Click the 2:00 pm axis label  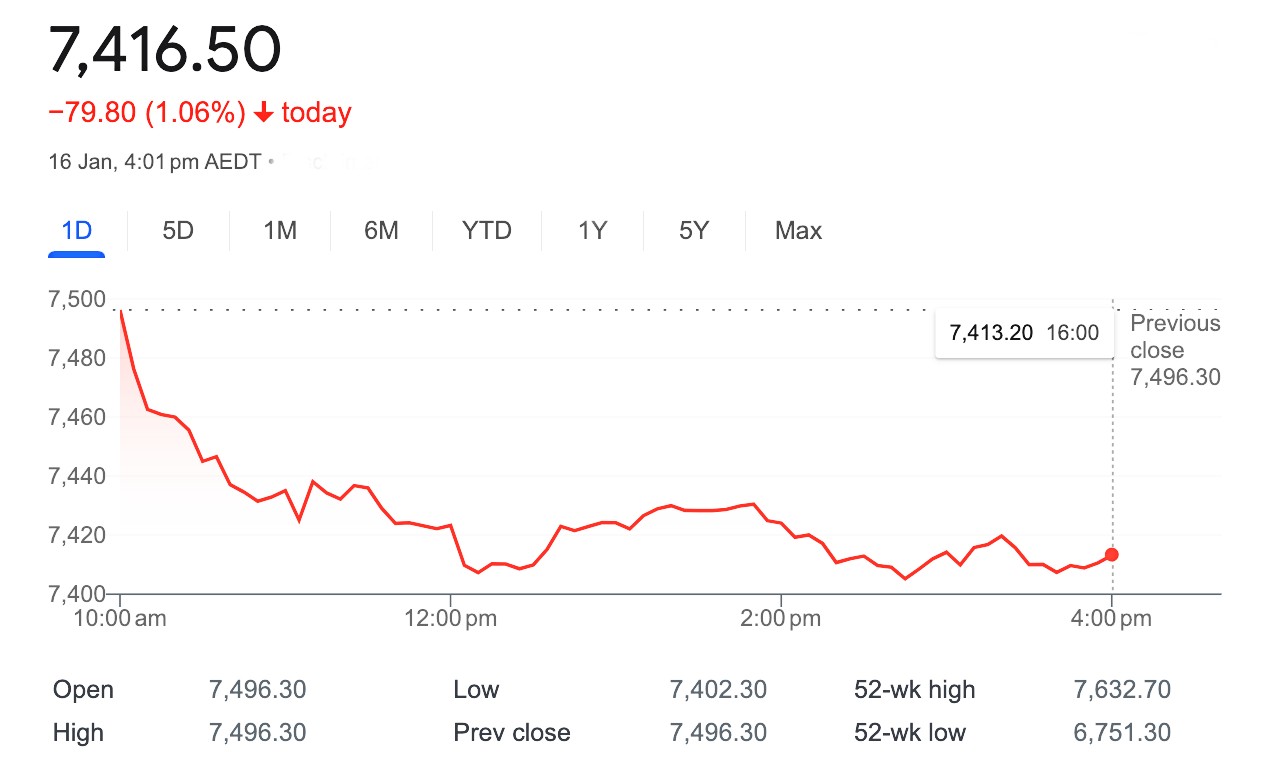click(779, 619)
